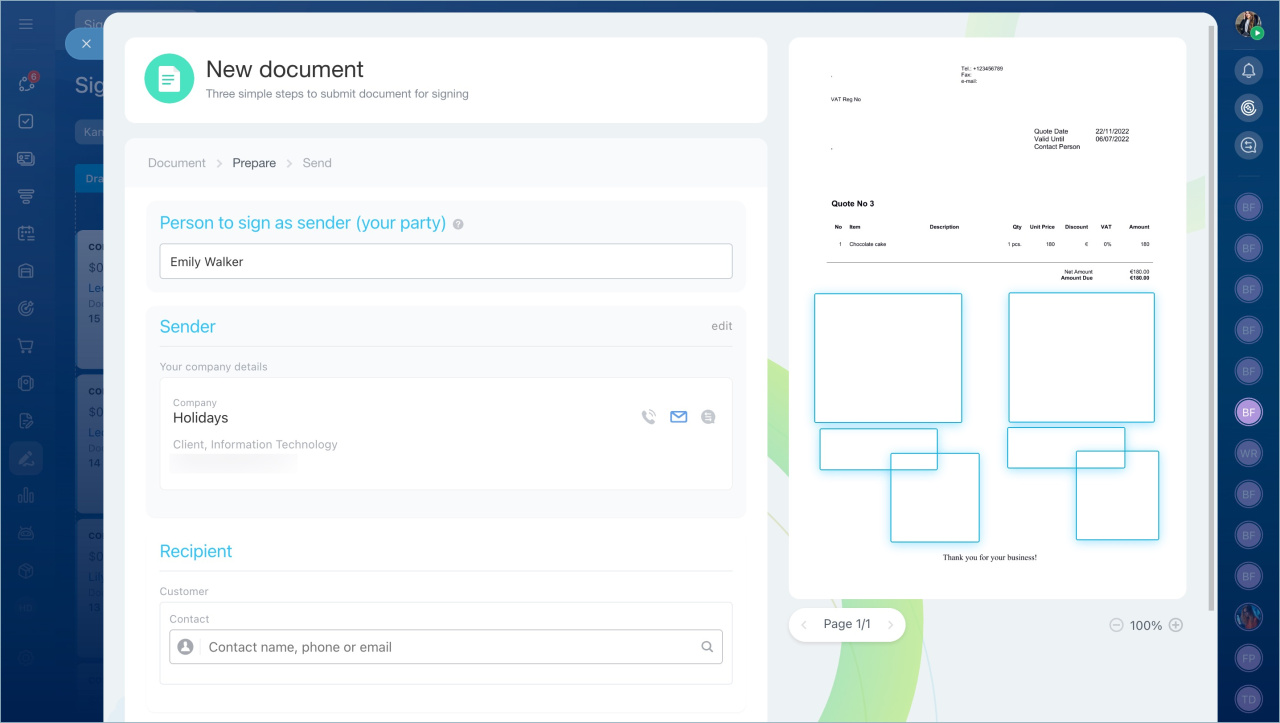Screen dimensions: 1280x723
Task: Click the phone call icon for Holidays company
Action: coord(649,417)
